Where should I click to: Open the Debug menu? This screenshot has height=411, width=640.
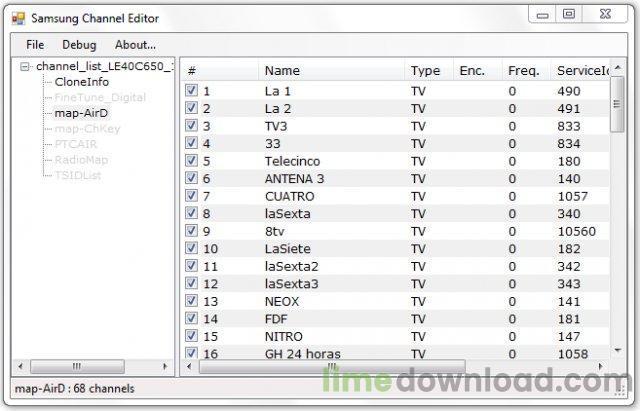[x=79, y=45]
